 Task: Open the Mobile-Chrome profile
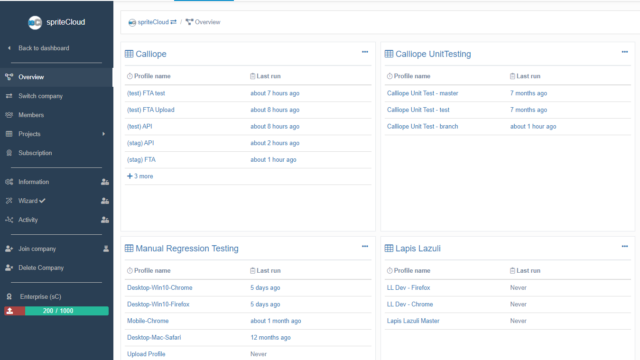pyautogui.click(x=148, y=321)
